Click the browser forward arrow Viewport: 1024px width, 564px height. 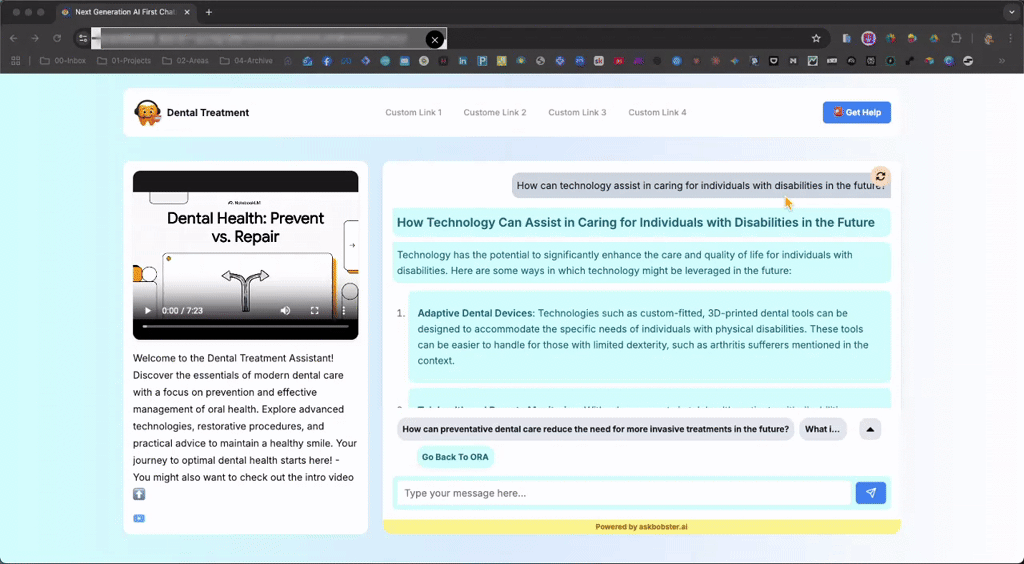(x=35, y=39)
